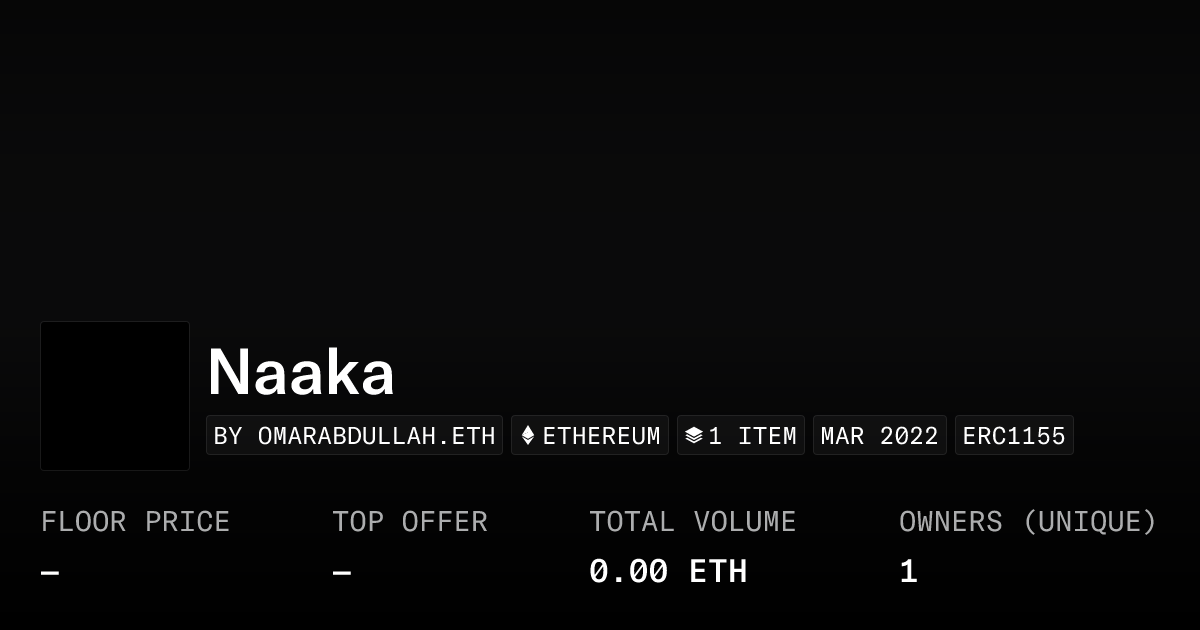This screenshot has width=1200, height=630.
Task: Click the empty dark banner area
Action: (600, 150)
